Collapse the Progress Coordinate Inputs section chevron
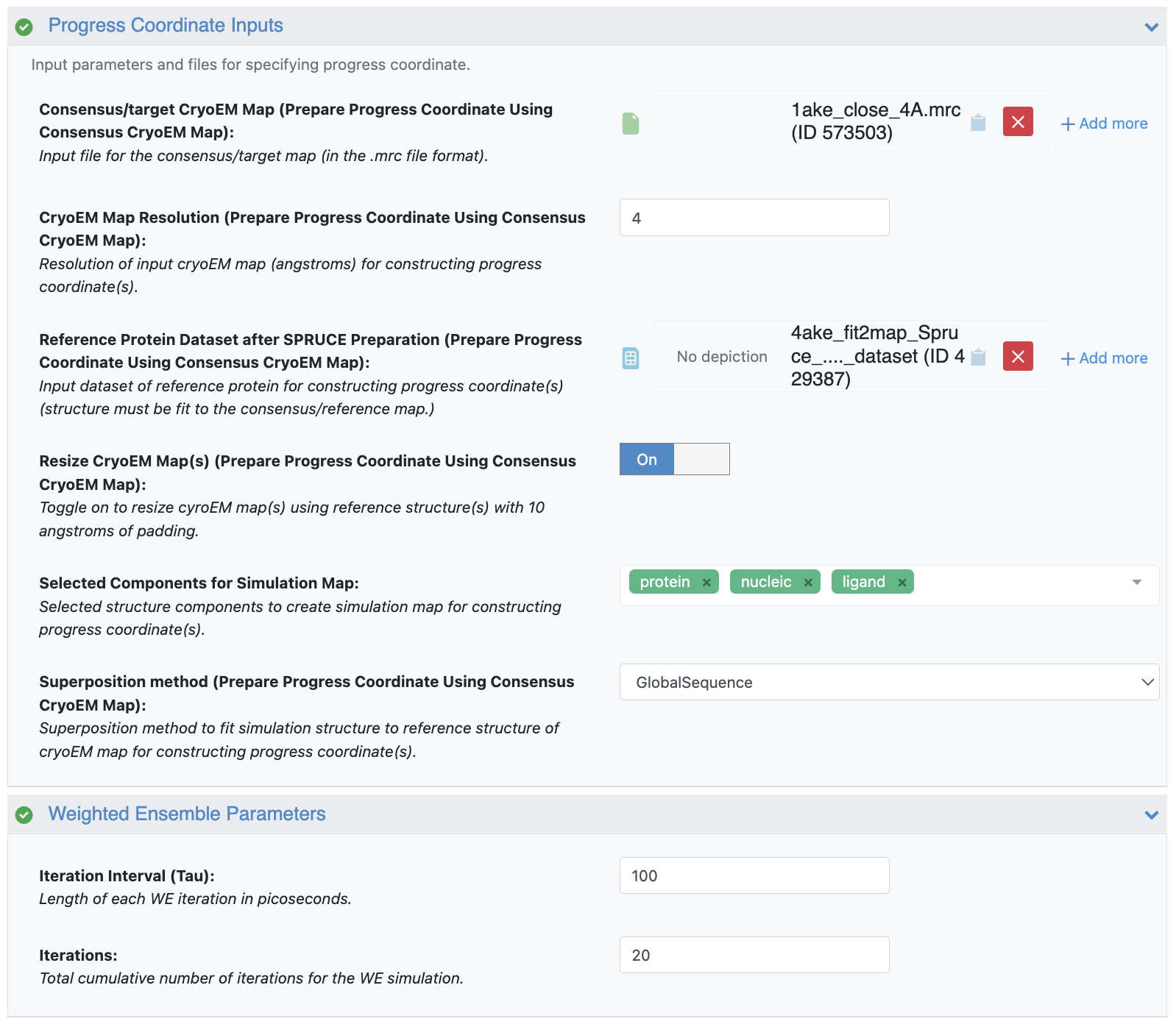Viewport: 1176px width, 1024px height. coord(1152,27)
